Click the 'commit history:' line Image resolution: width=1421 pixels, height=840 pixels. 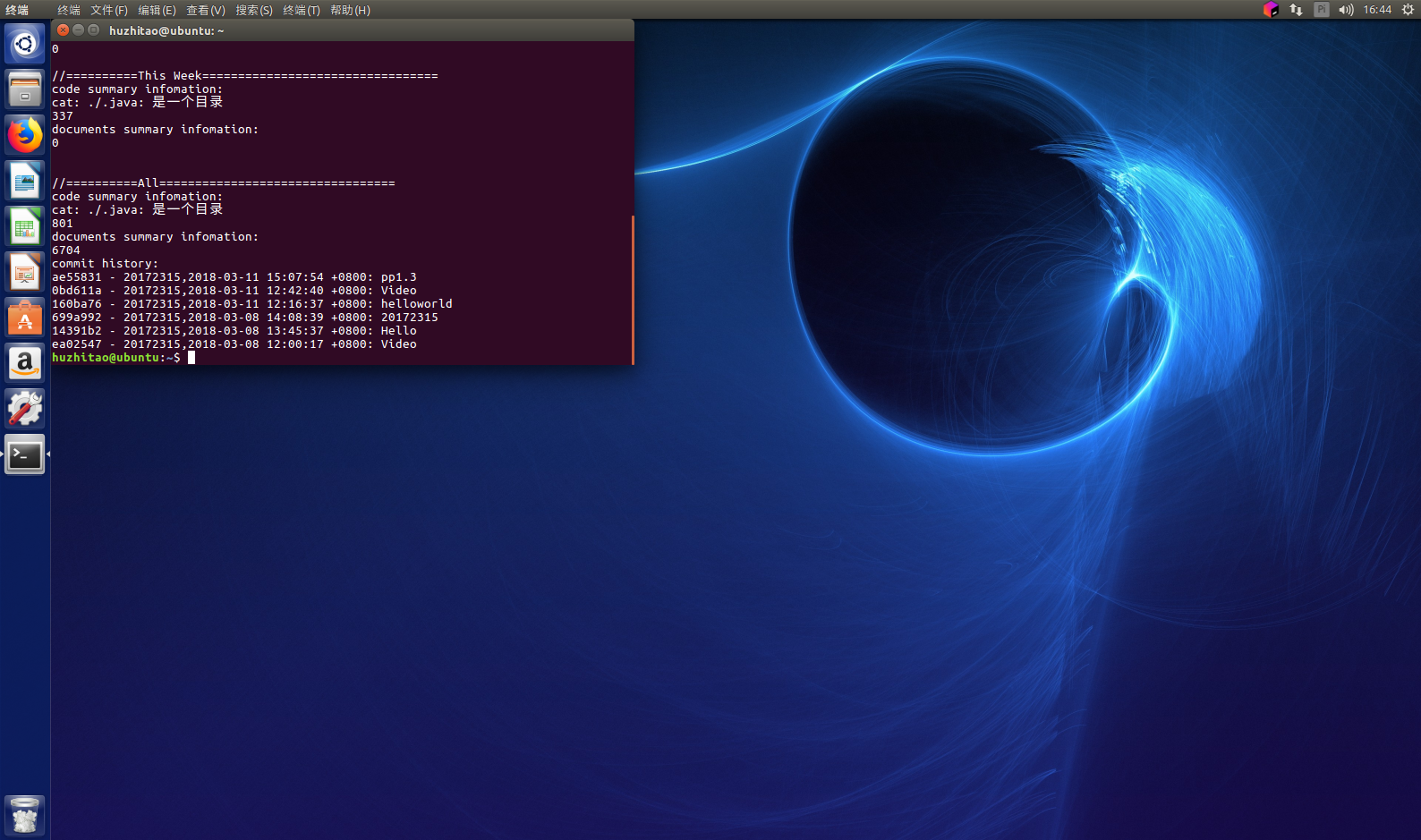[106, 264]
